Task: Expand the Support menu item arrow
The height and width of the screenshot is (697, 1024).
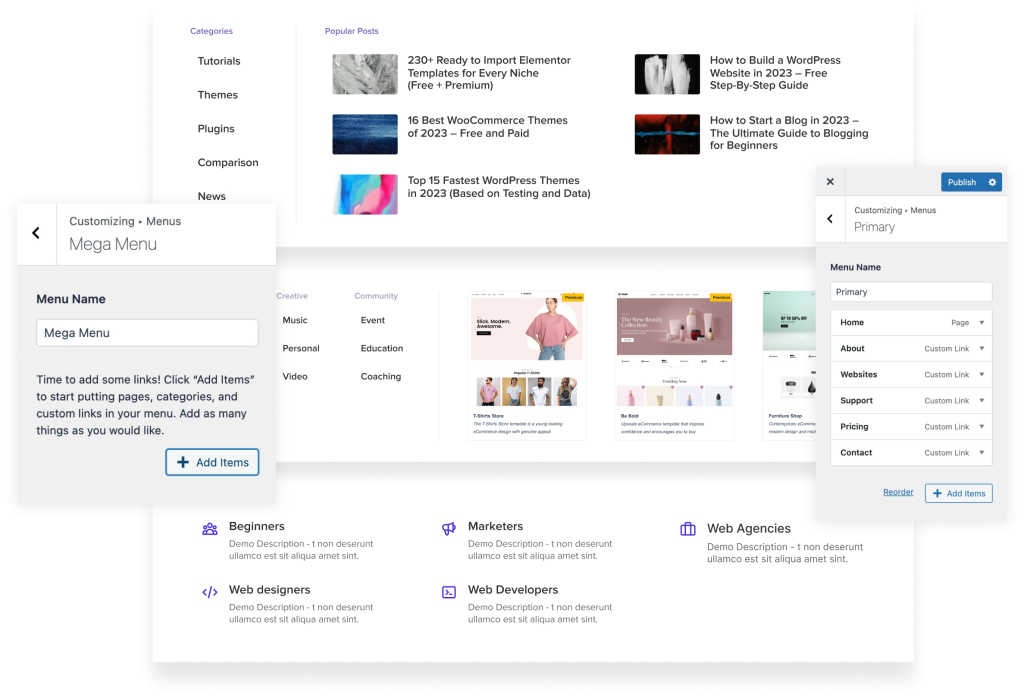Action: [982, 400]
